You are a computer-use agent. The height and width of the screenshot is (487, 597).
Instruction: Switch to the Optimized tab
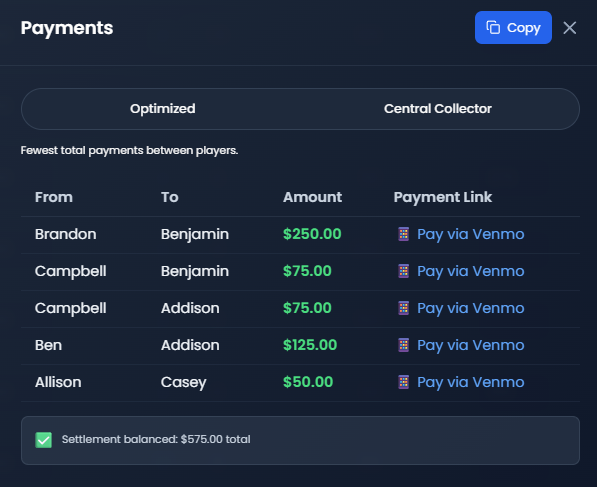[163, 109]
